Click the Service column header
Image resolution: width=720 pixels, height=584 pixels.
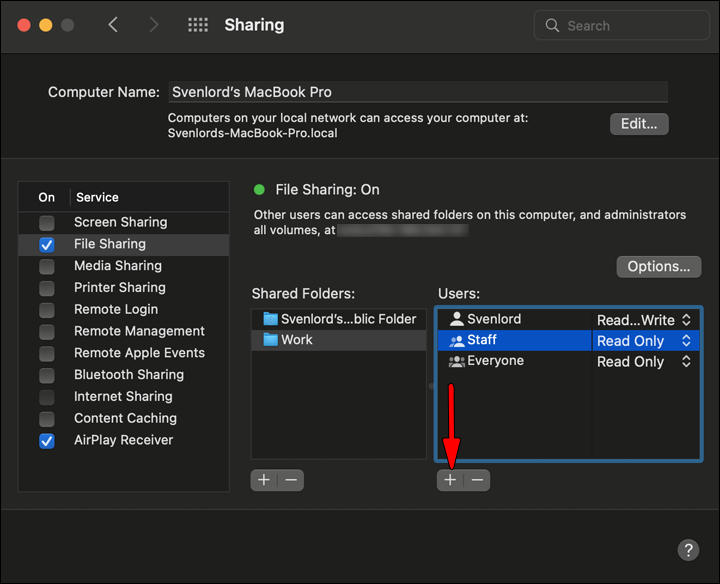(149, 197)
